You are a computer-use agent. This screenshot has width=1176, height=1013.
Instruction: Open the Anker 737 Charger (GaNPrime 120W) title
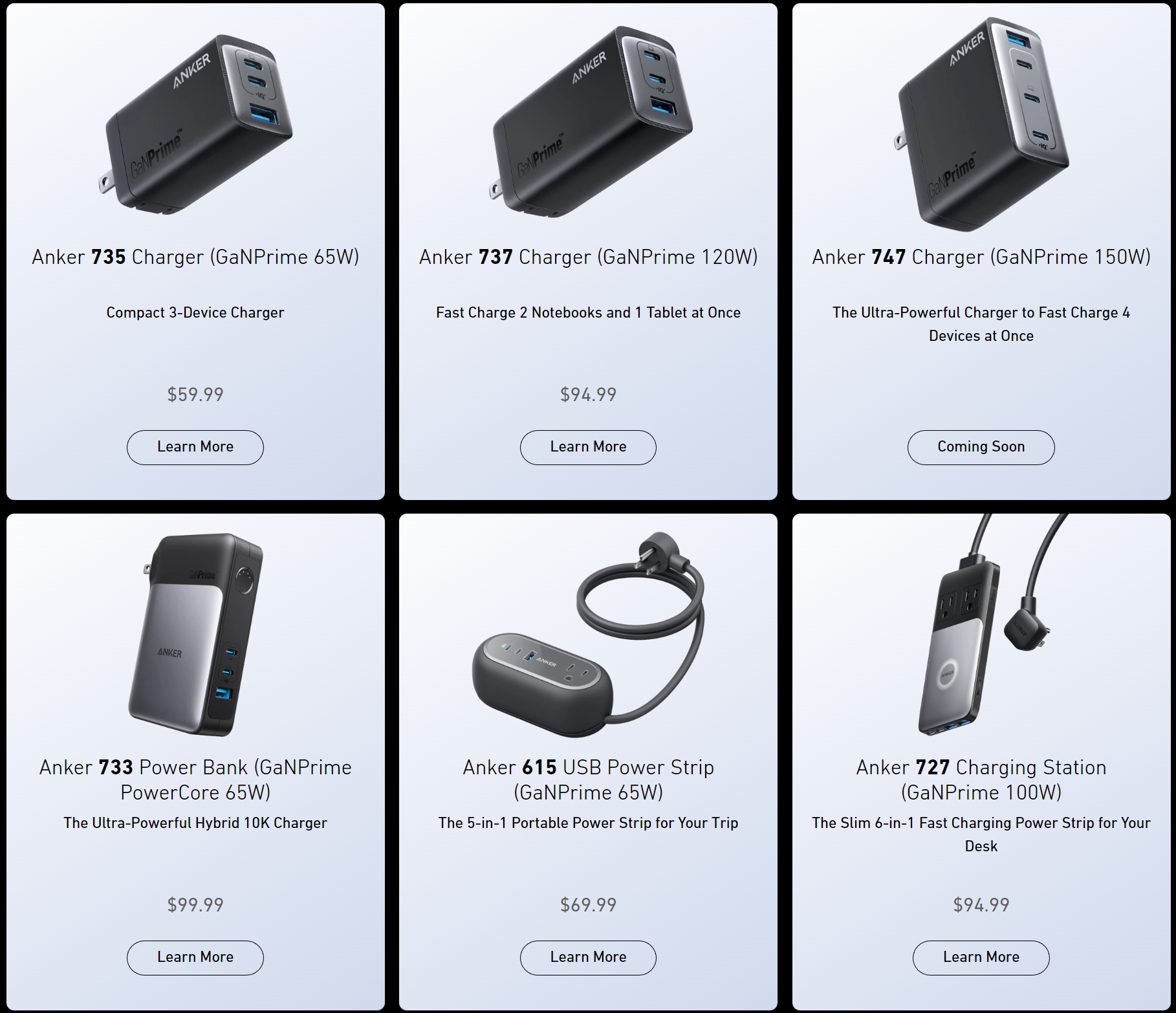tap(588, 257)
